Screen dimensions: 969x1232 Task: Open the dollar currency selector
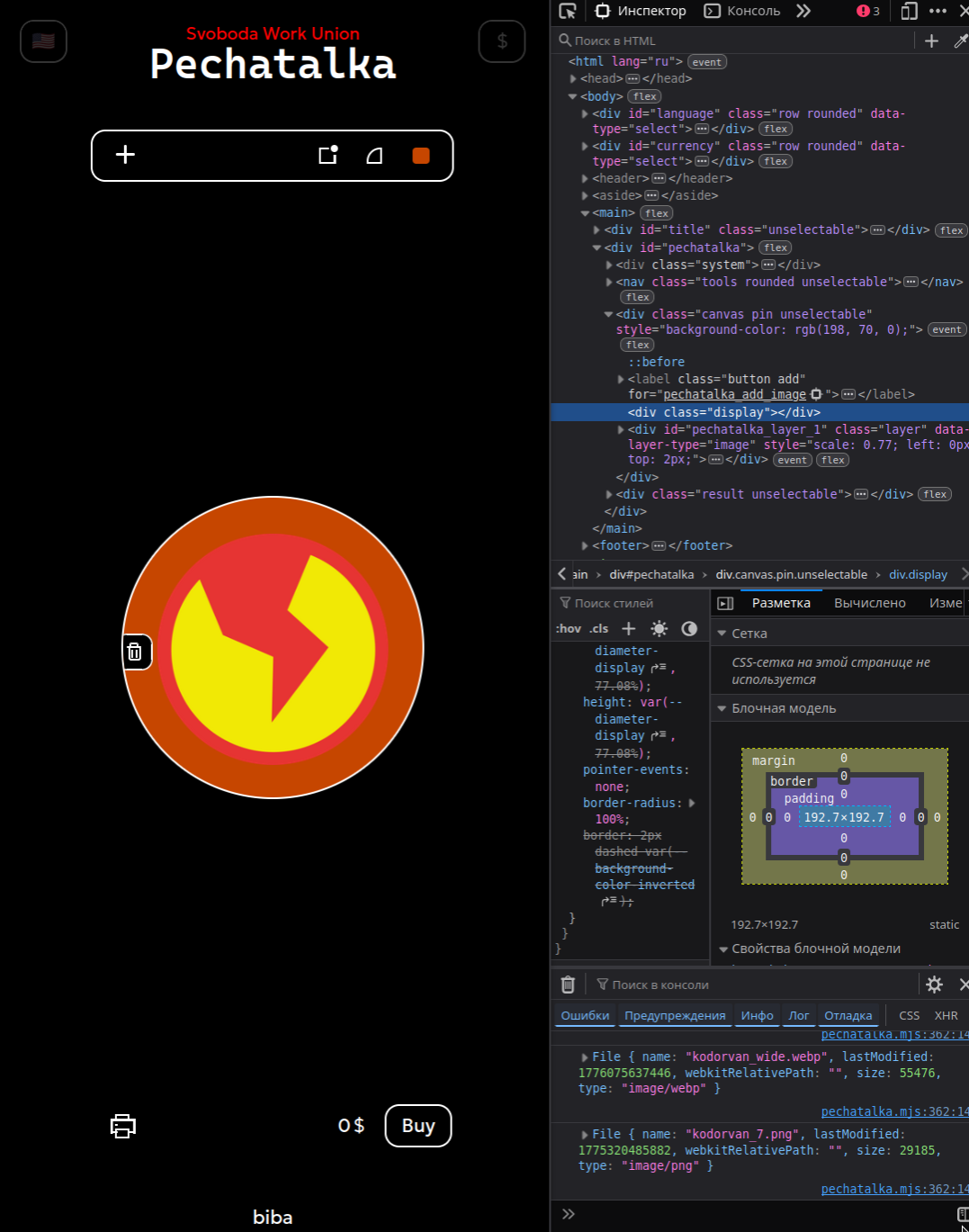(x=502, y=41)
